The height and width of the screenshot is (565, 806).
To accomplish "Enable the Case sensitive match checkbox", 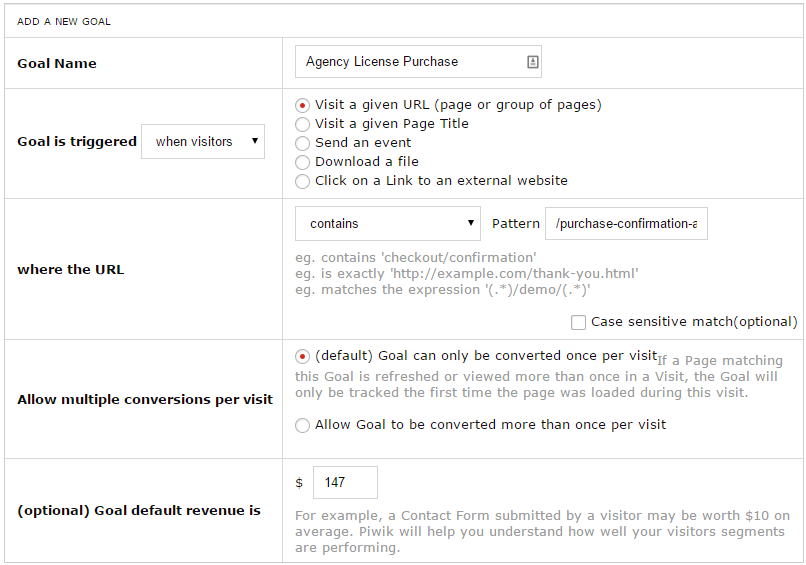I will click(578, 322).
